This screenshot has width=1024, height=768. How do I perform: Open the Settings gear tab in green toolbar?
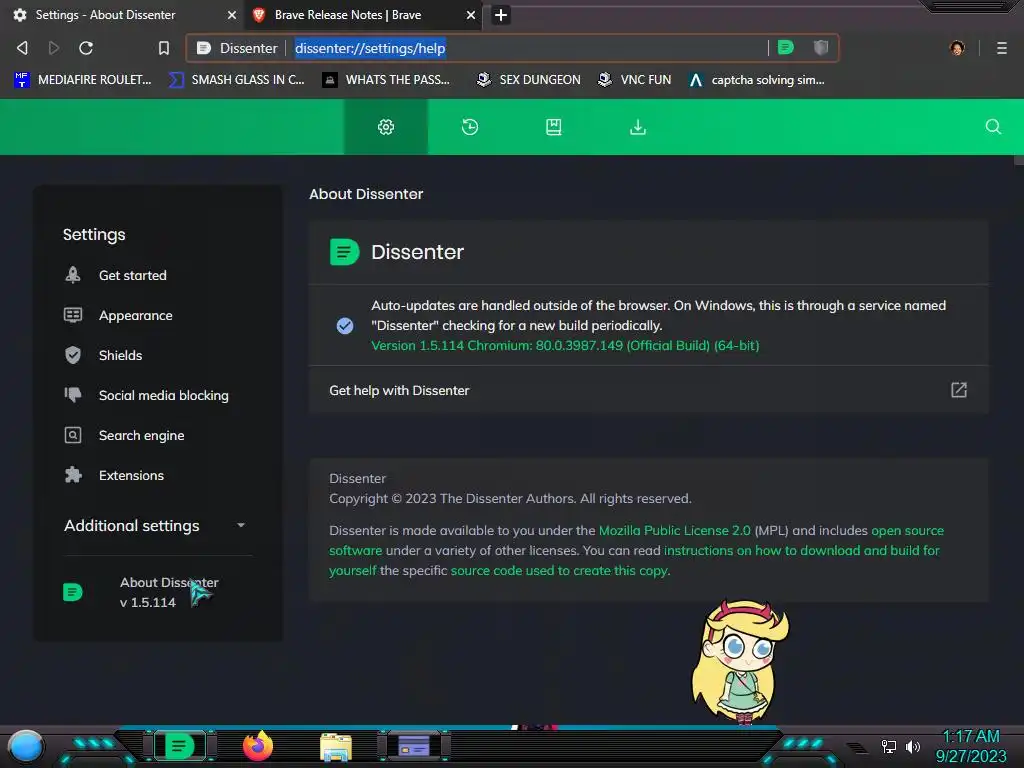point(386,127)
